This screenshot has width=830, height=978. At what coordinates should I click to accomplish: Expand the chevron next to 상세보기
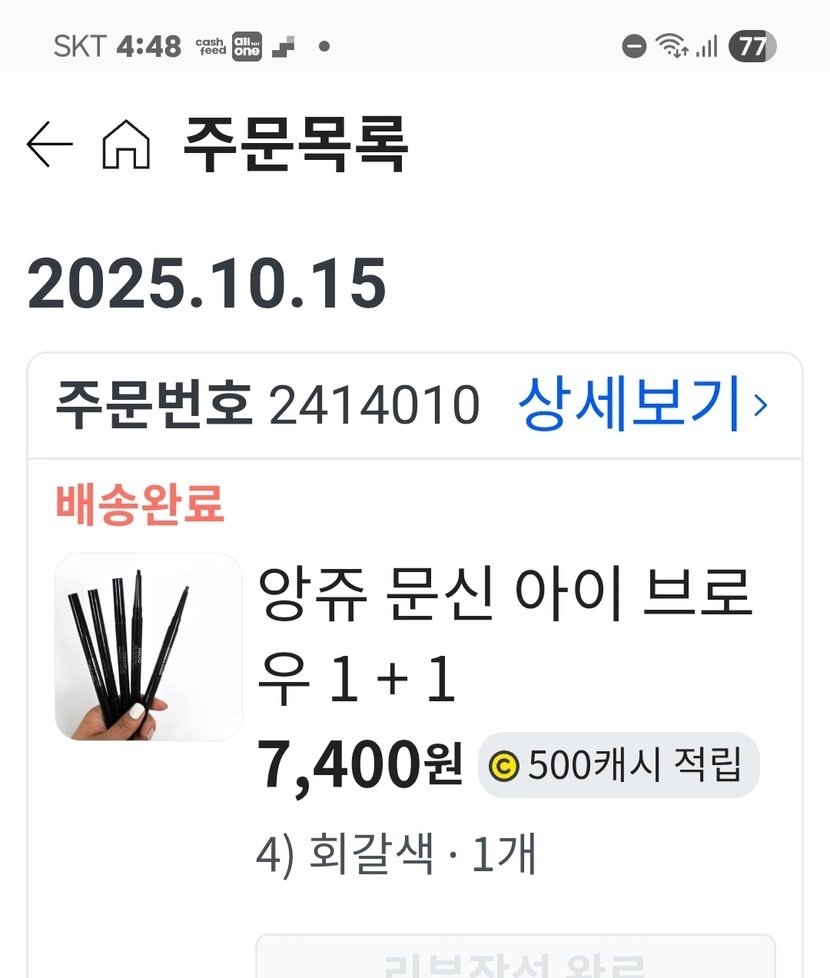760,405
